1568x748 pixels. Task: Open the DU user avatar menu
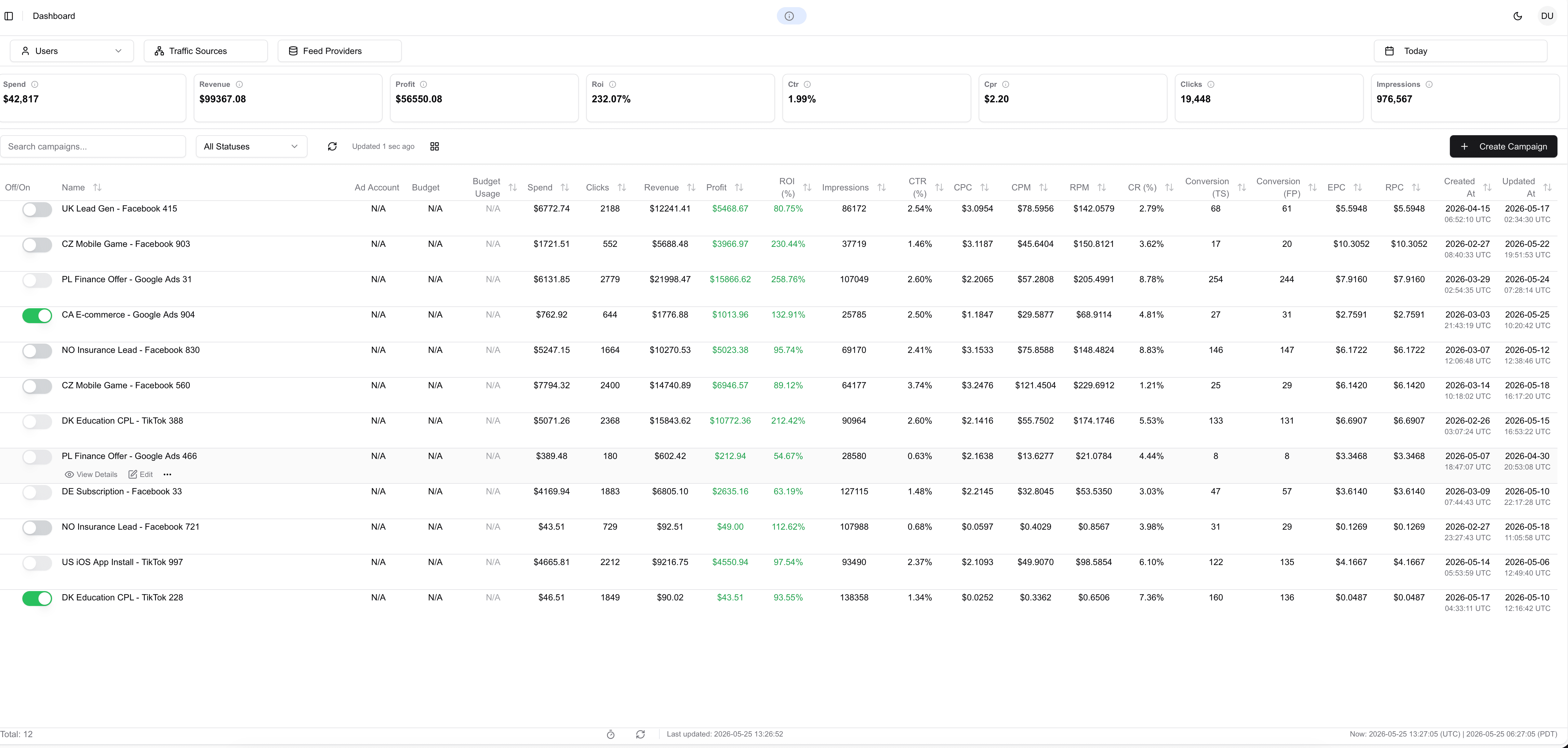click(x=1547, y=16)
